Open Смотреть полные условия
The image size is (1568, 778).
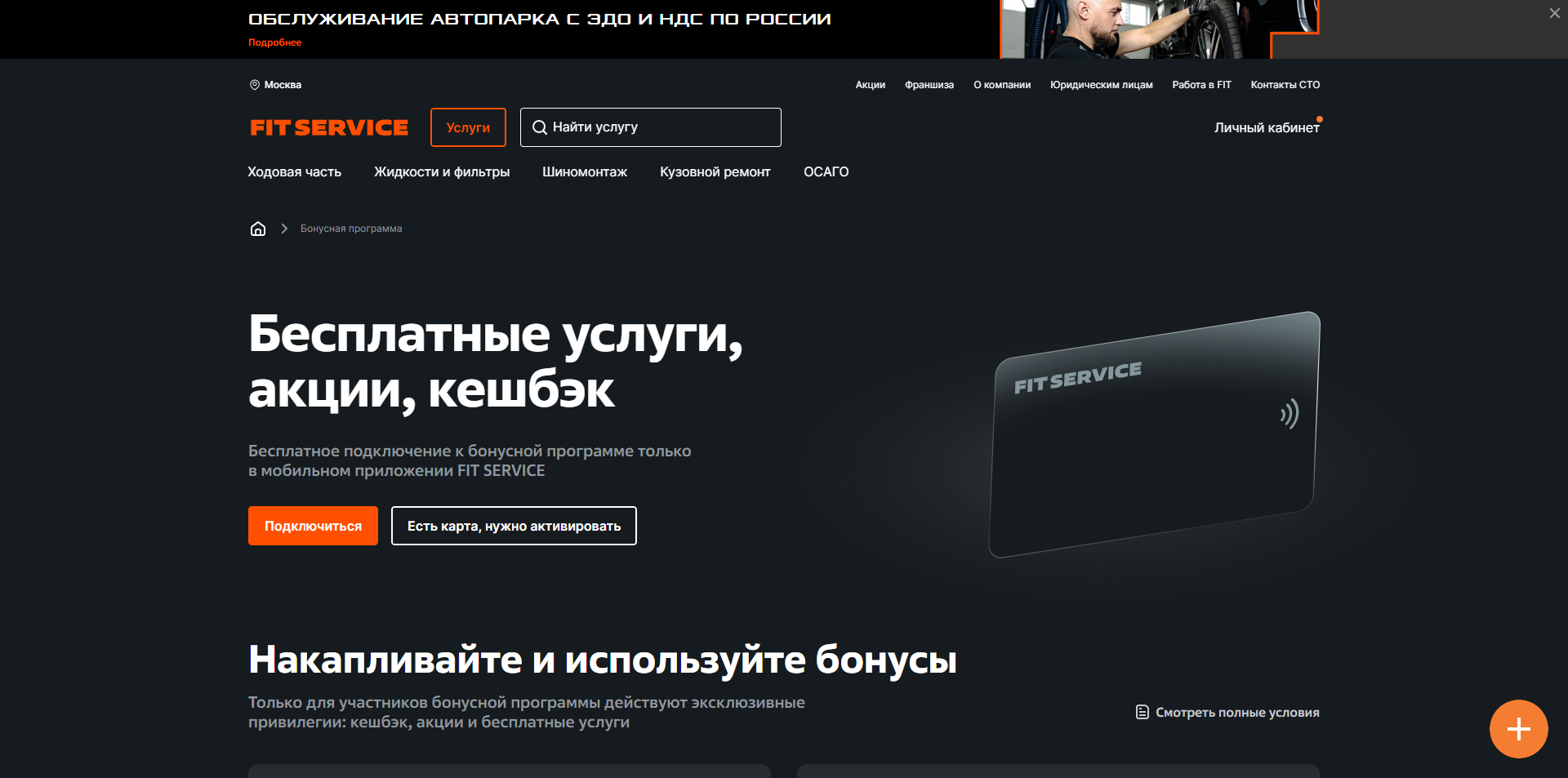click(1236, 712)
